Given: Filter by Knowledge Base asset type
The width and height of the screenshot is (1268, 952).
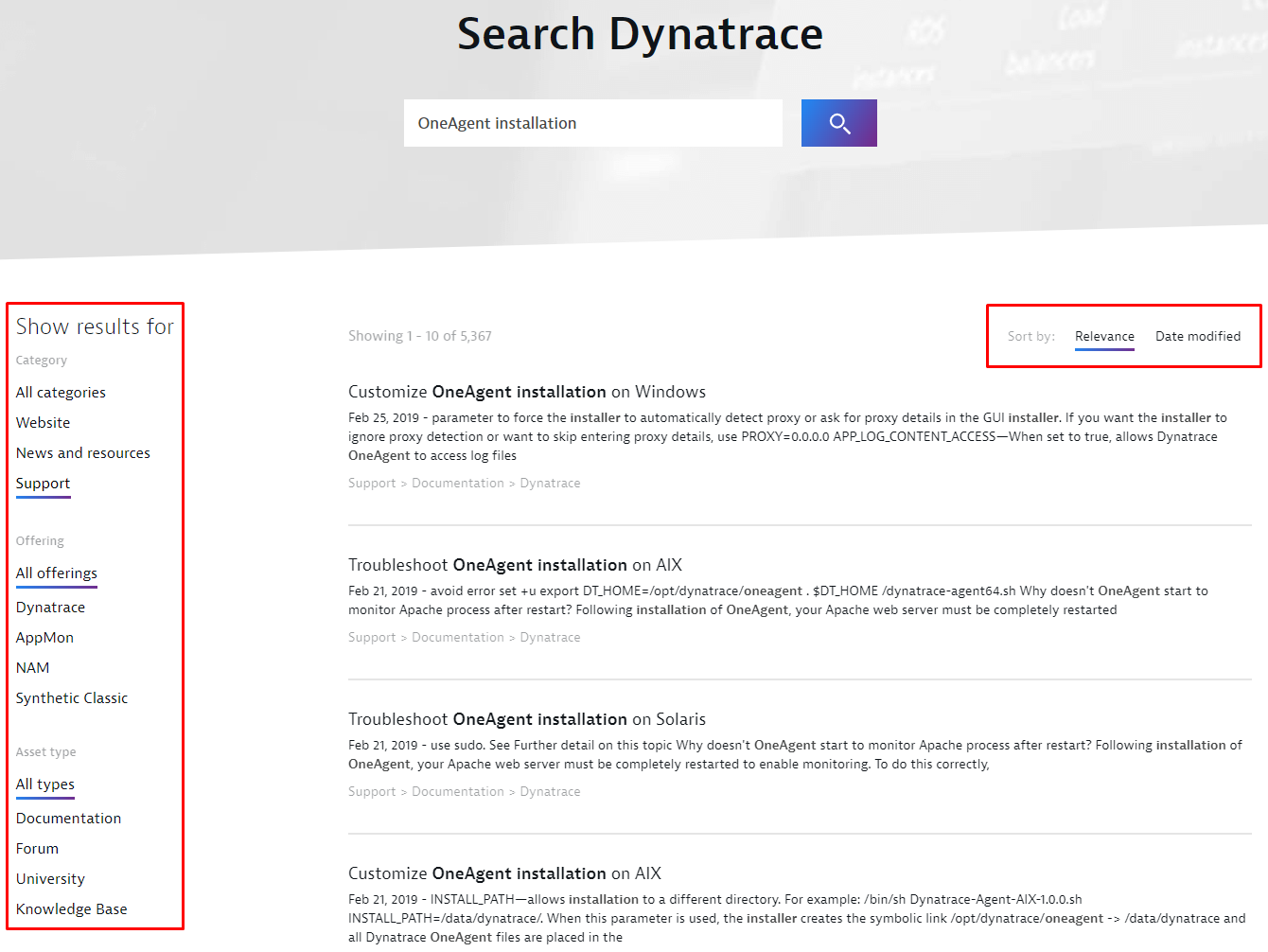Looking at the screenshot, I should (71, 908).
